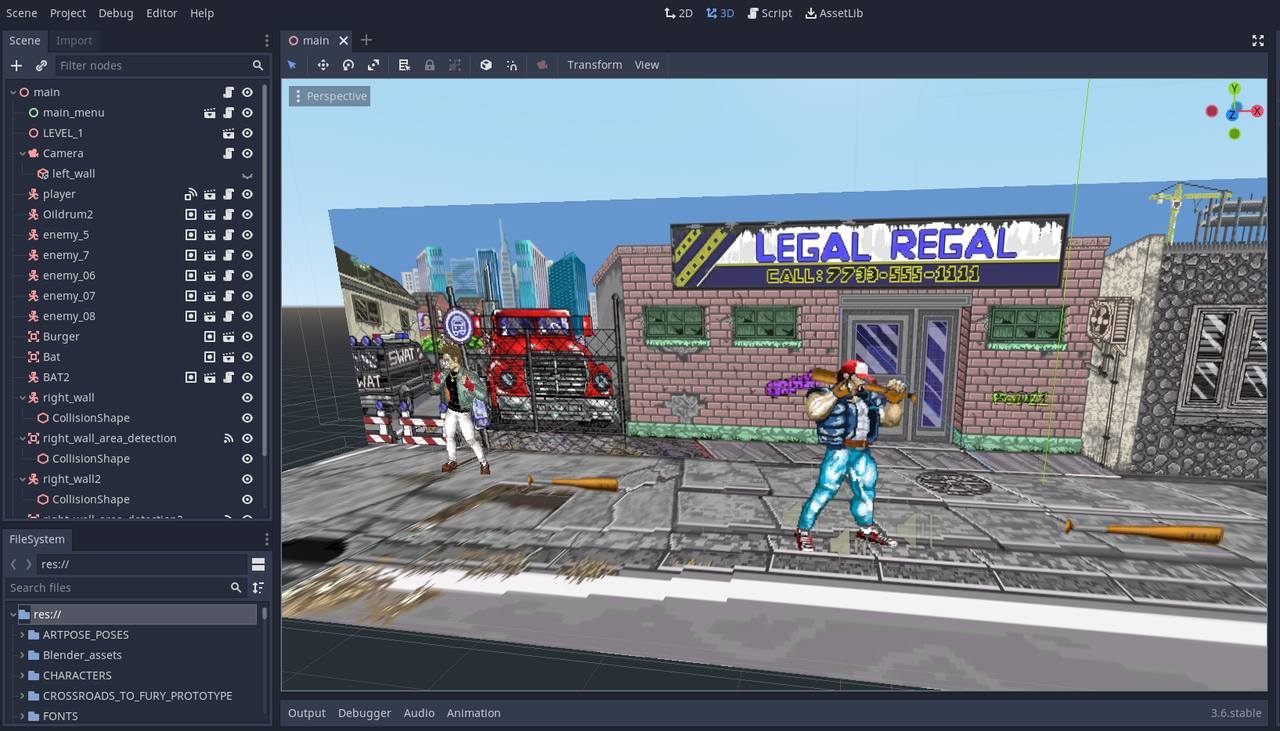This screenshot has width=1280, height=731.
Task: Toggle preview cinematic camera icon
Action: [x=541, y=64]
